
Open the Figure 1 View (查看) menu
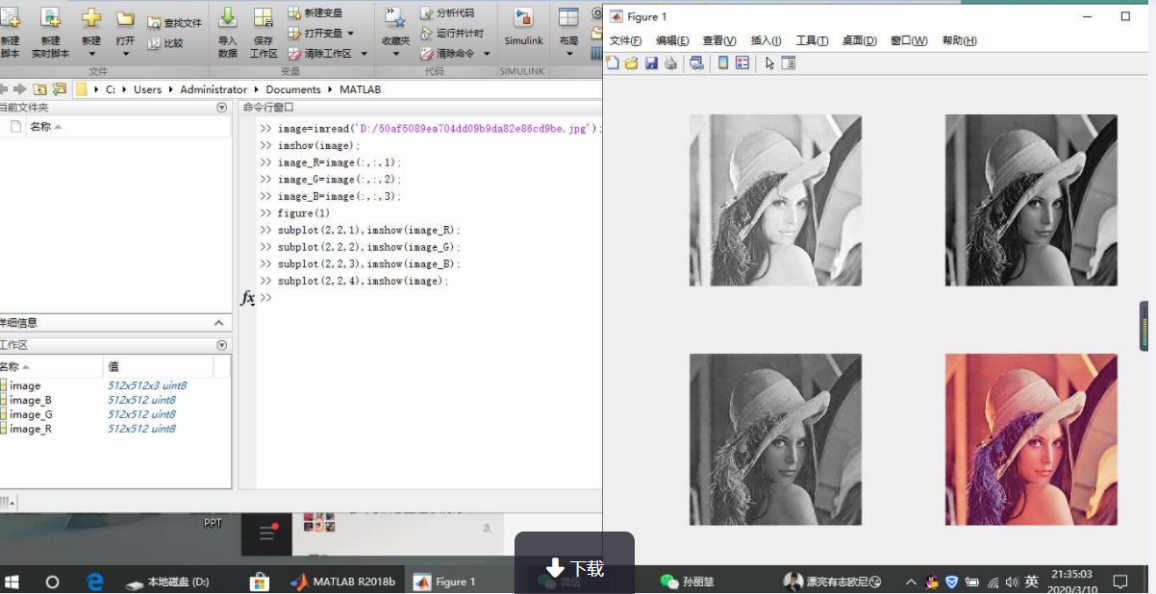click(x=720, y=41)
